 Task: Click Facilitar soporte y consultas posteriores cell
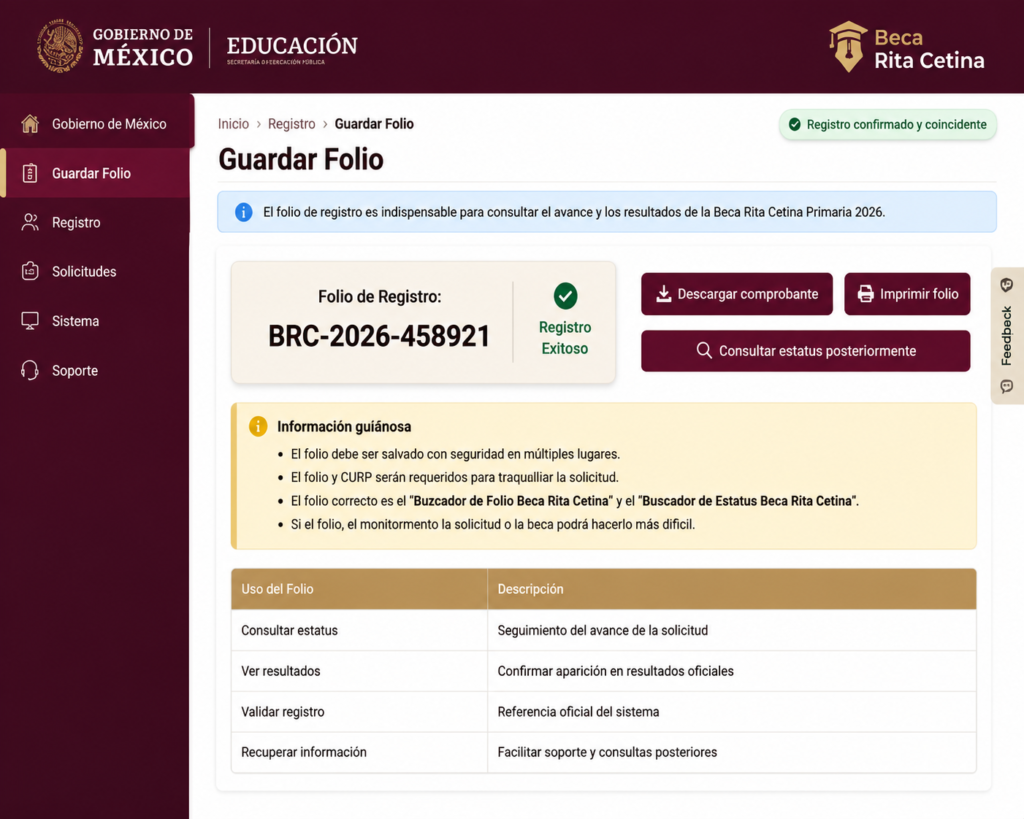point(731,752)
